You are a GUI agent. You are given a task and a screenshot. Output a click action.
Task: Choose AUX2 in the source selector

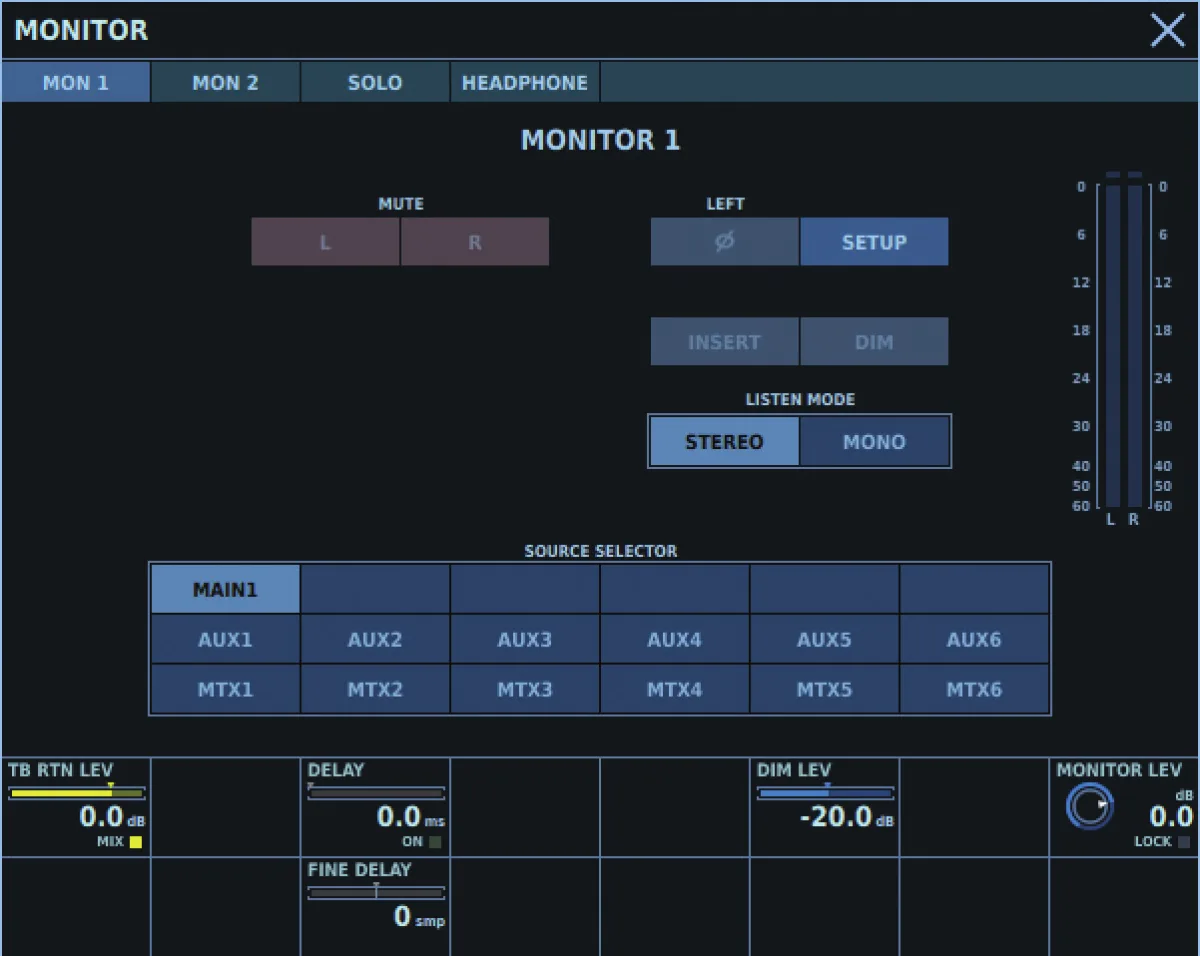click(x=375, y=639)
